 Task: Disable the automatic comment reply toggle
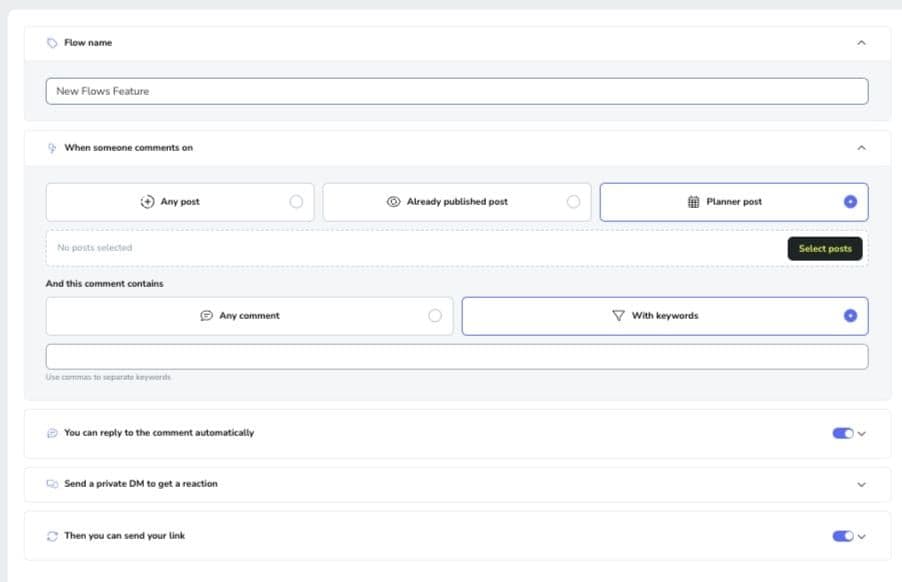(x=843, y=433)
